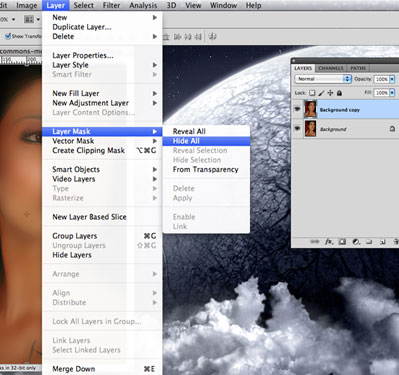Click the Background layer lock indicator
Screen dimensions: 399x375
392,129
